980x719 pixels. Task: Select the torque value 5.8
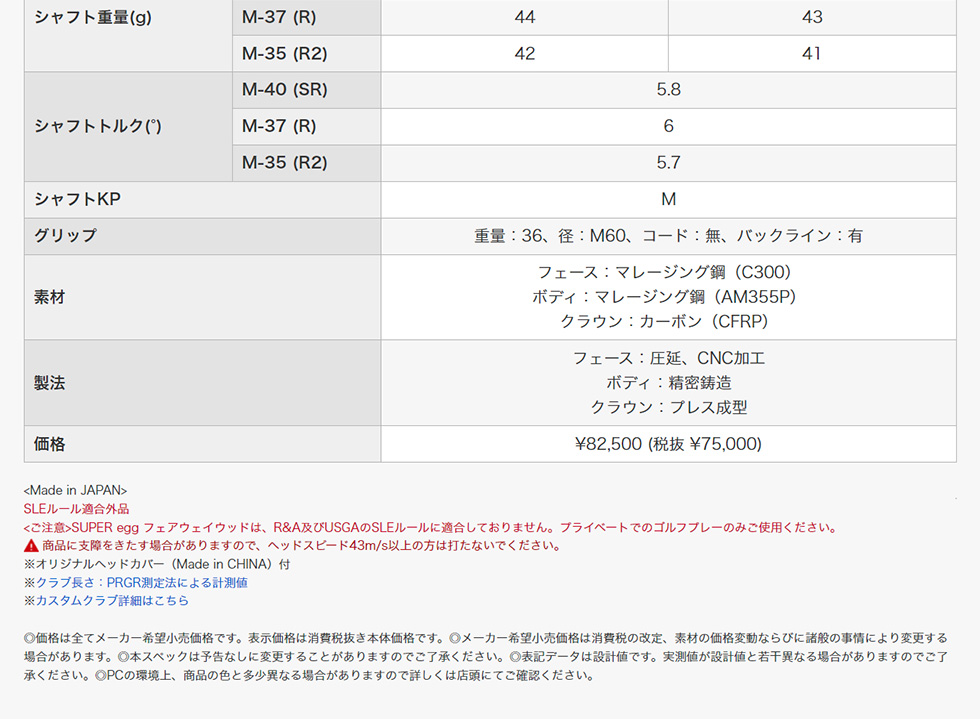[x=668, y=90]
